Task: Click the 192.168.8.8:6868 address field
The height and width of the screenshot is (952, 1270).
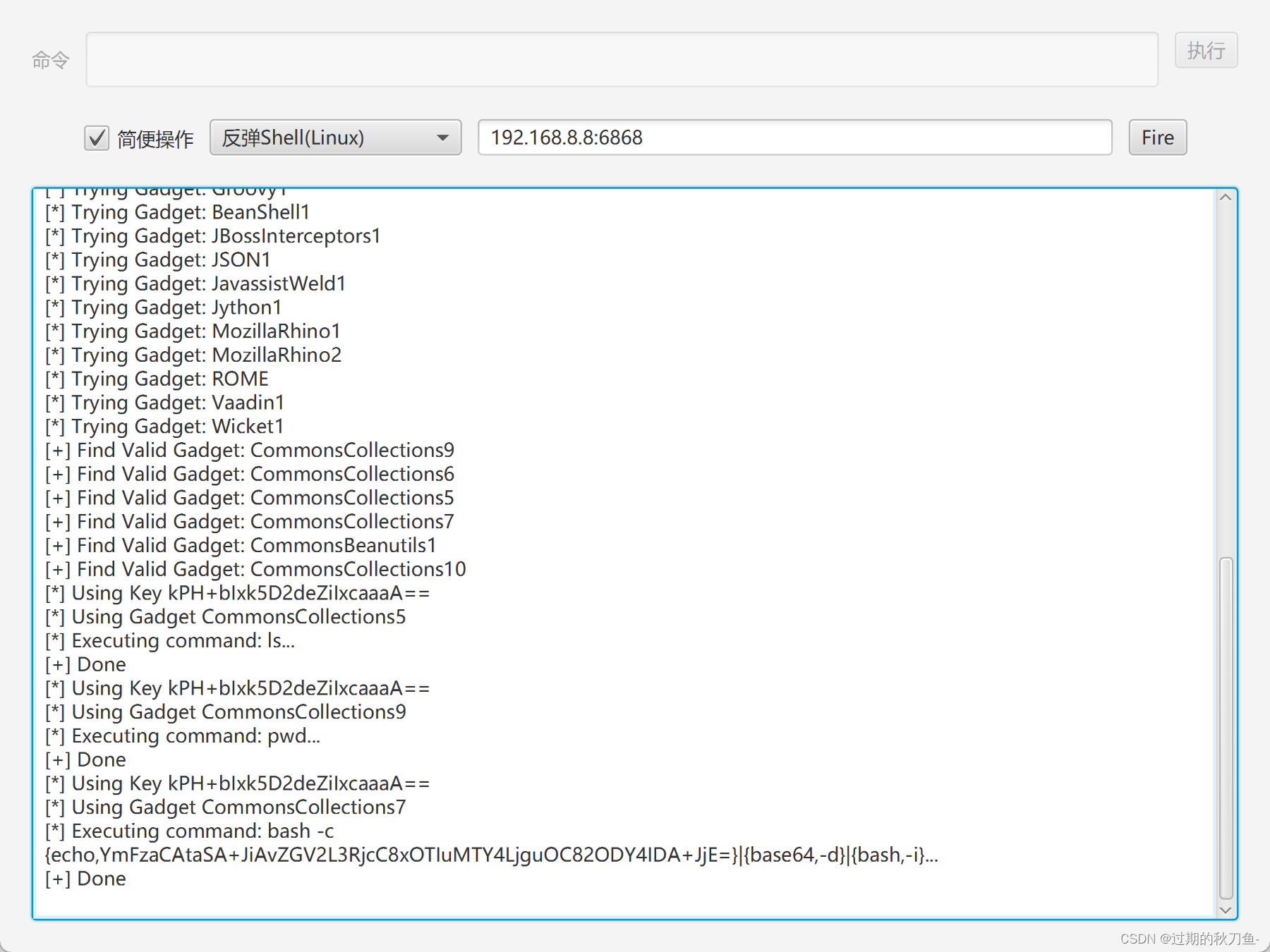Action: click(x=795, y=137)
